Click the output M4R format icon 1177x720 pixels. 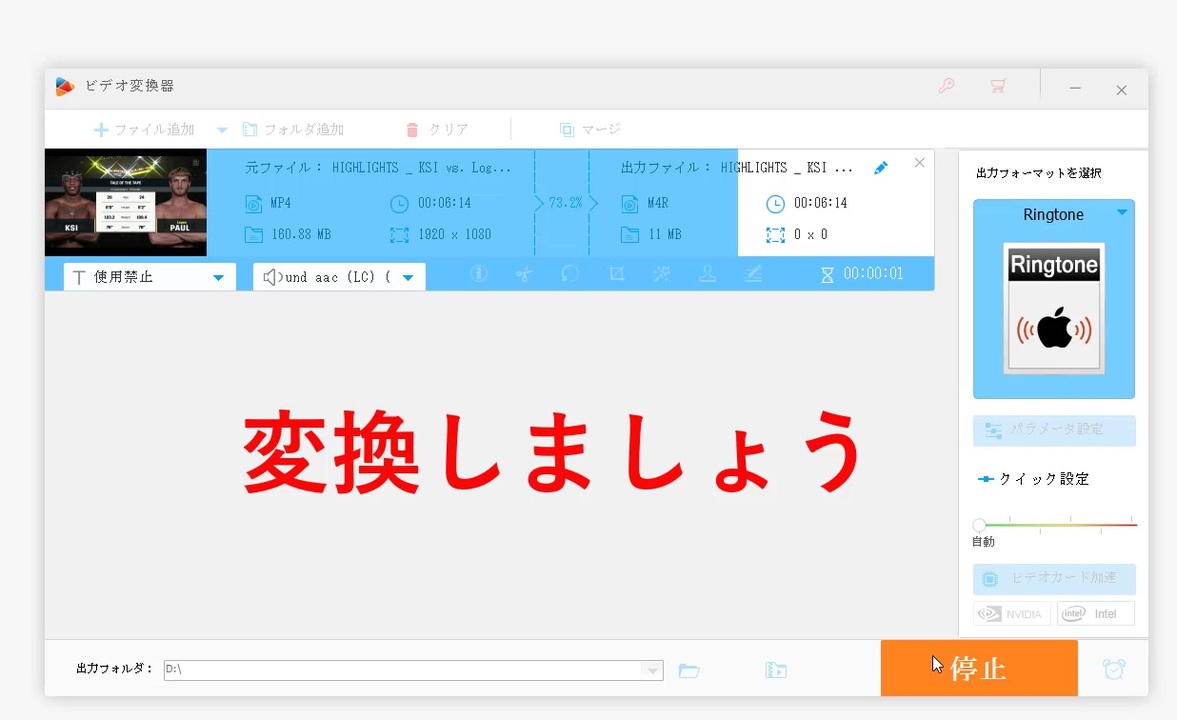click(630, 203)
